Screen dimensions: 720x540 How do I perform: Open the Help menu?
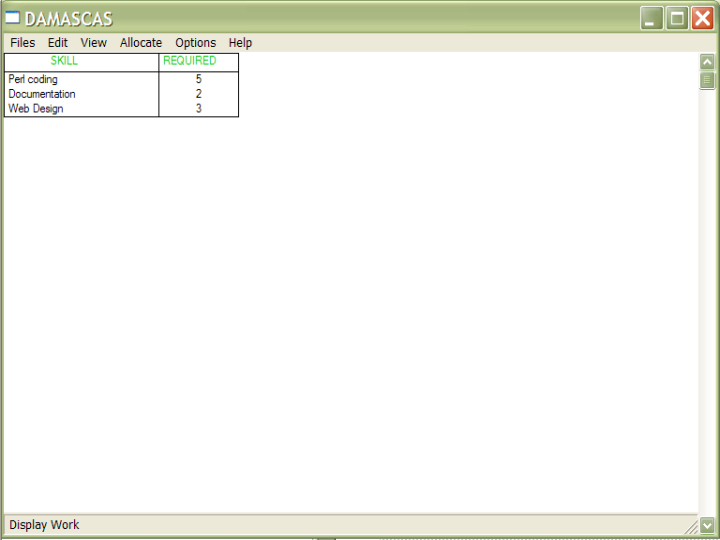pyautogui.click(x=240, y=43)
